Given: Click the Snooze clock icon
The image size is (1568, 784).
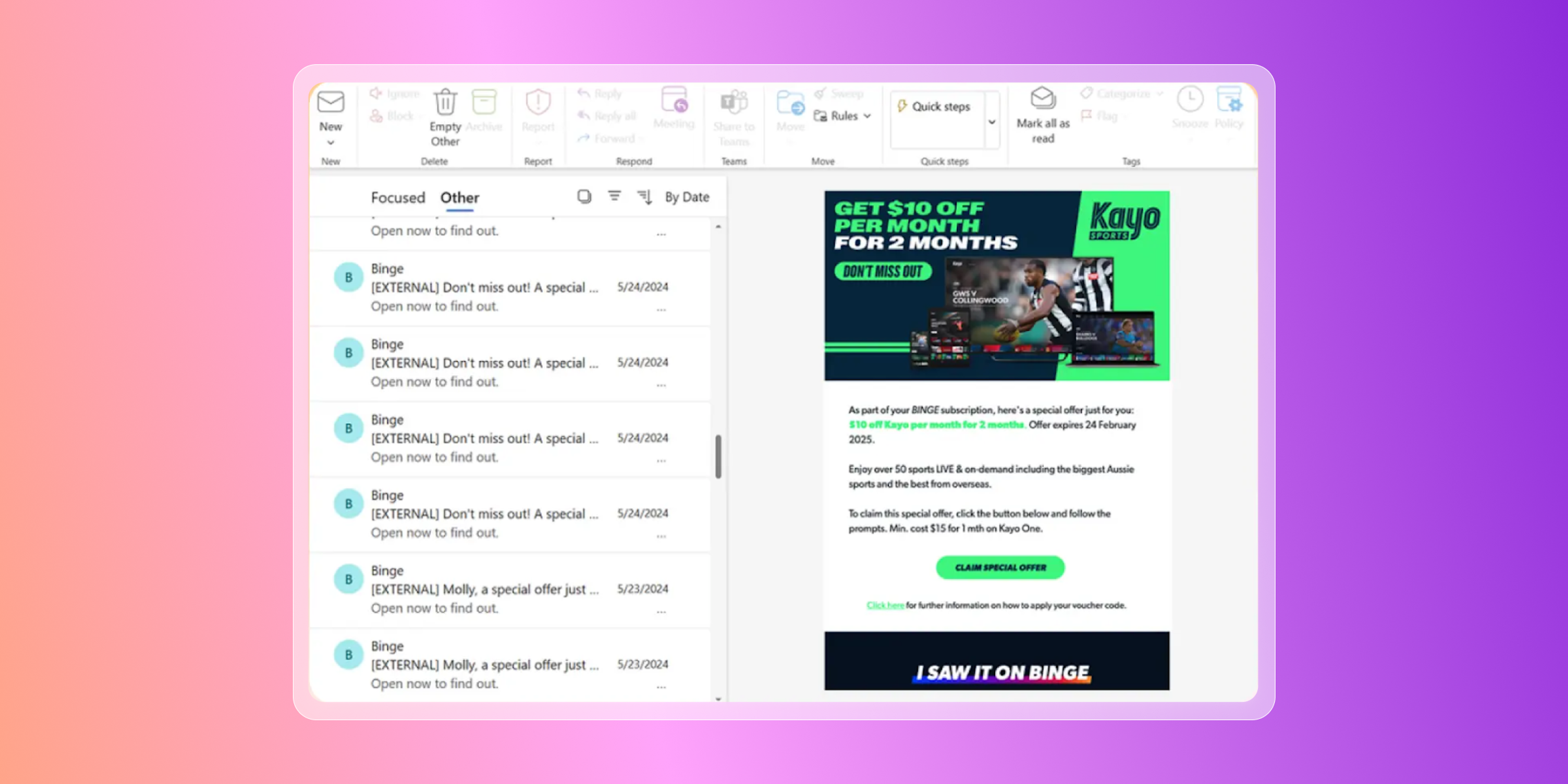Looking at the screenshot, I should (1190, 99).
